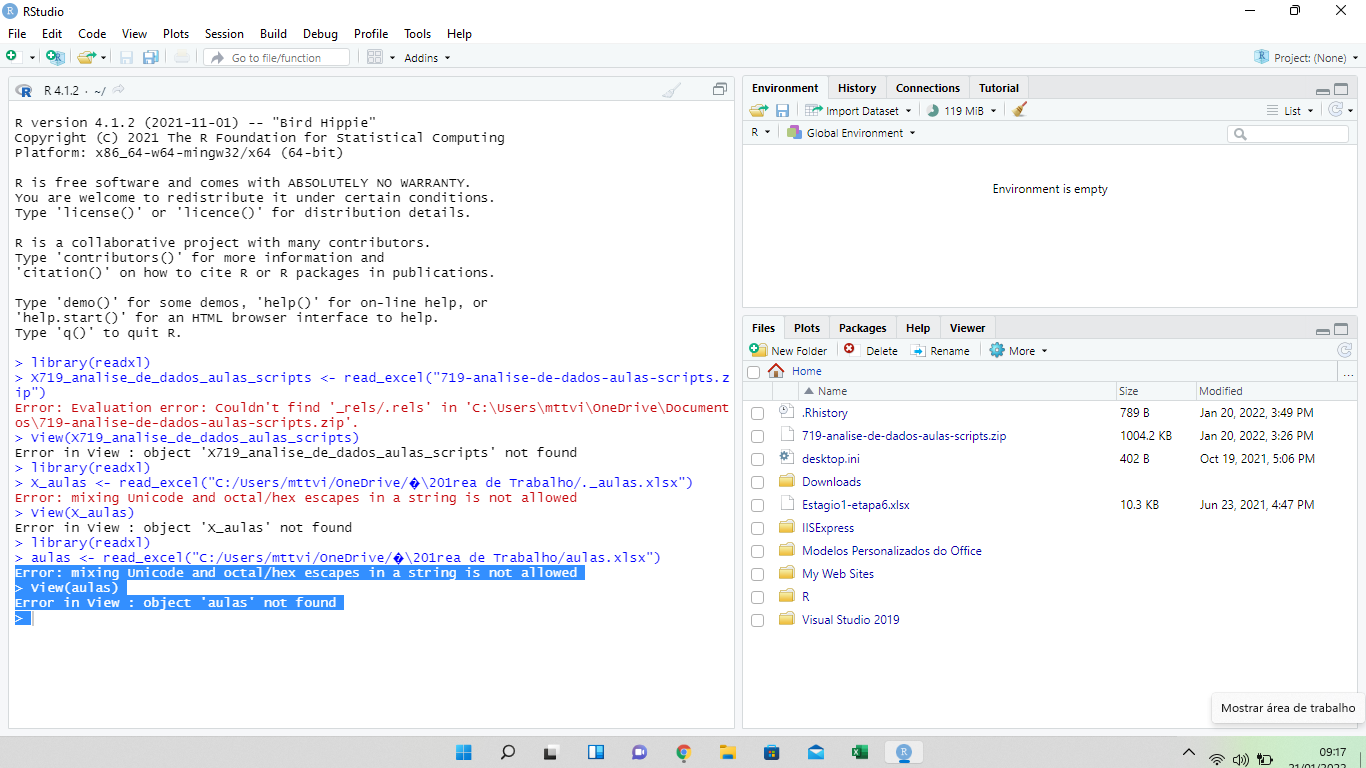1366x768 pixels.
Task: Open the workspace panes layout icon
Action: (375, 57)
